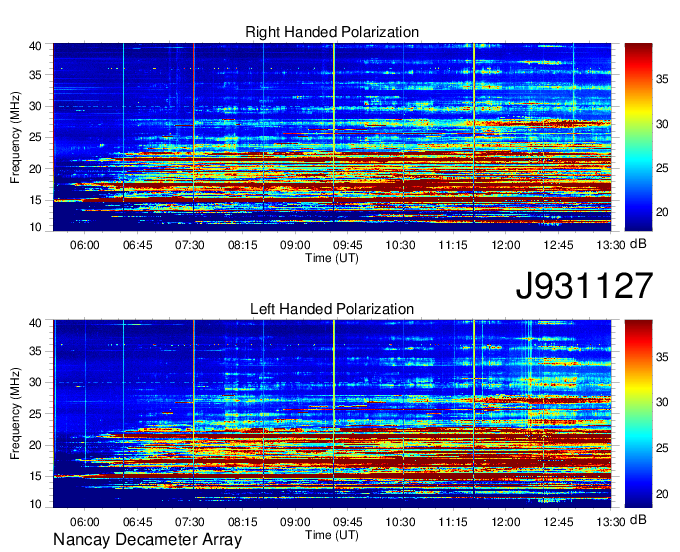
Task: Click the 07:30 tick of Left Handed plot
Action: tap(190, 522)
